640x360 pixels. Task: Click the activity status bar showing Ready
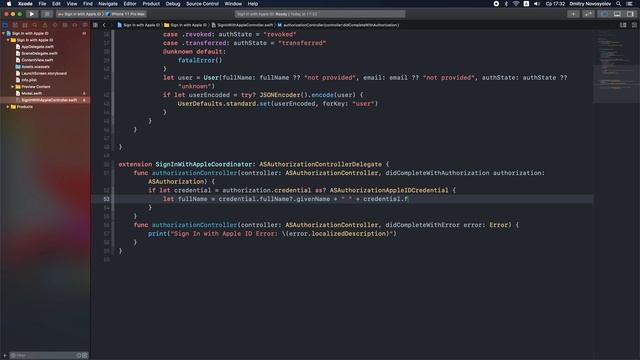point(320,14)
